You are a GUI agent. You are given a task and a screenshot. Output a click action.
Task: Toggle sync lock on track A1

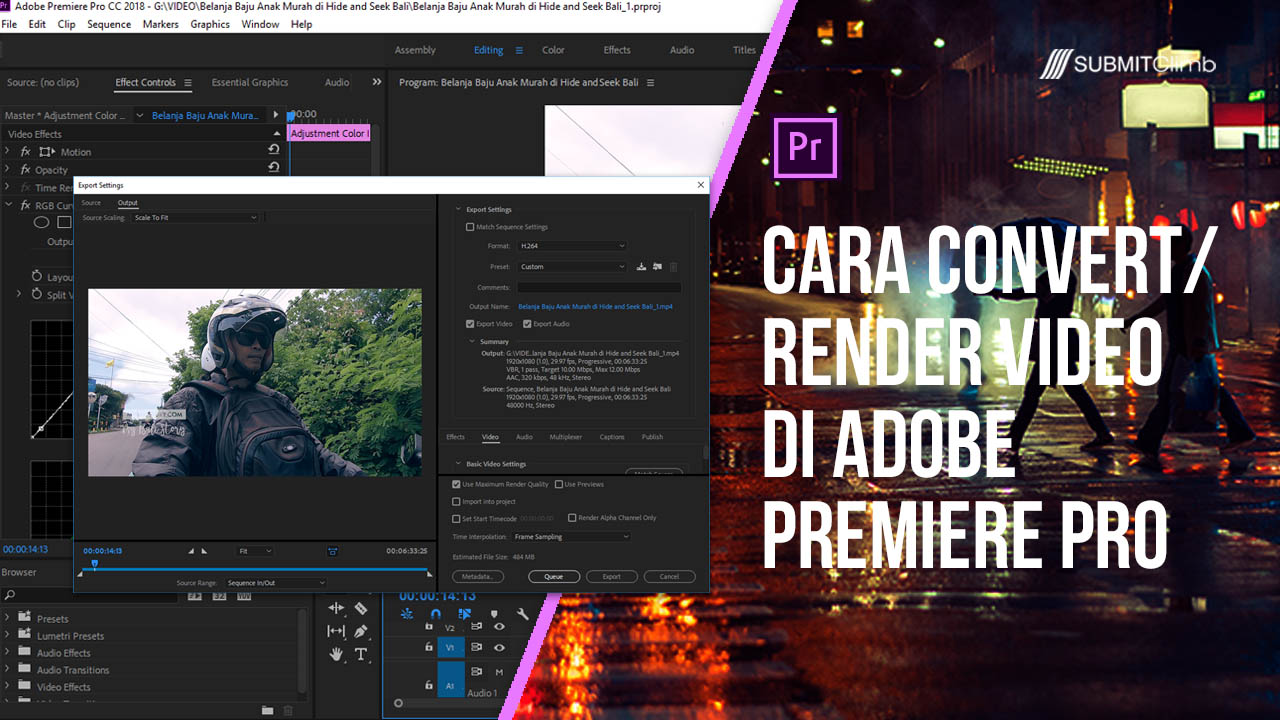[477, 672]
